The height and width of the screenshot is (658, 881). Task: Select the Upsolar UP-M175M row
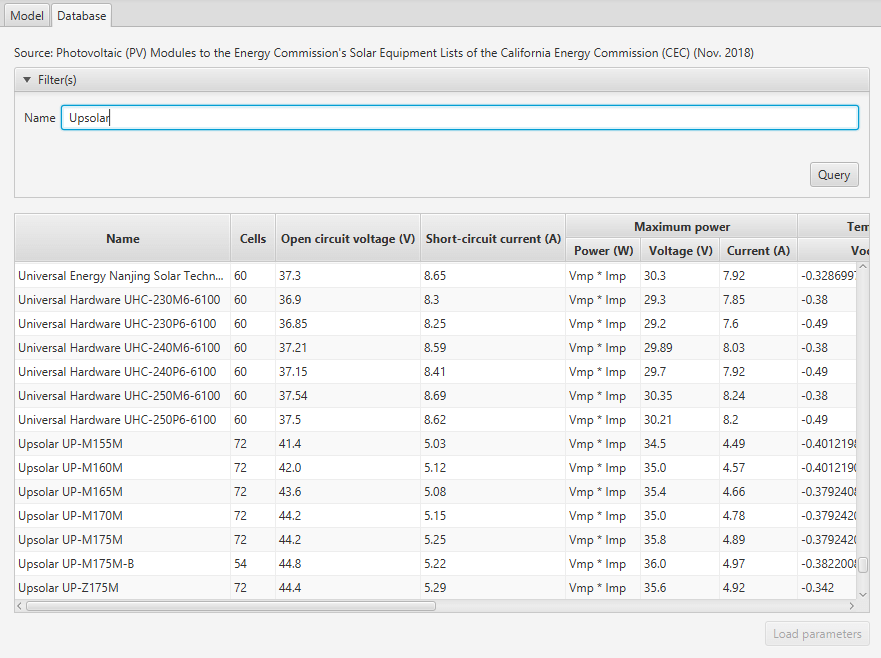435,539
